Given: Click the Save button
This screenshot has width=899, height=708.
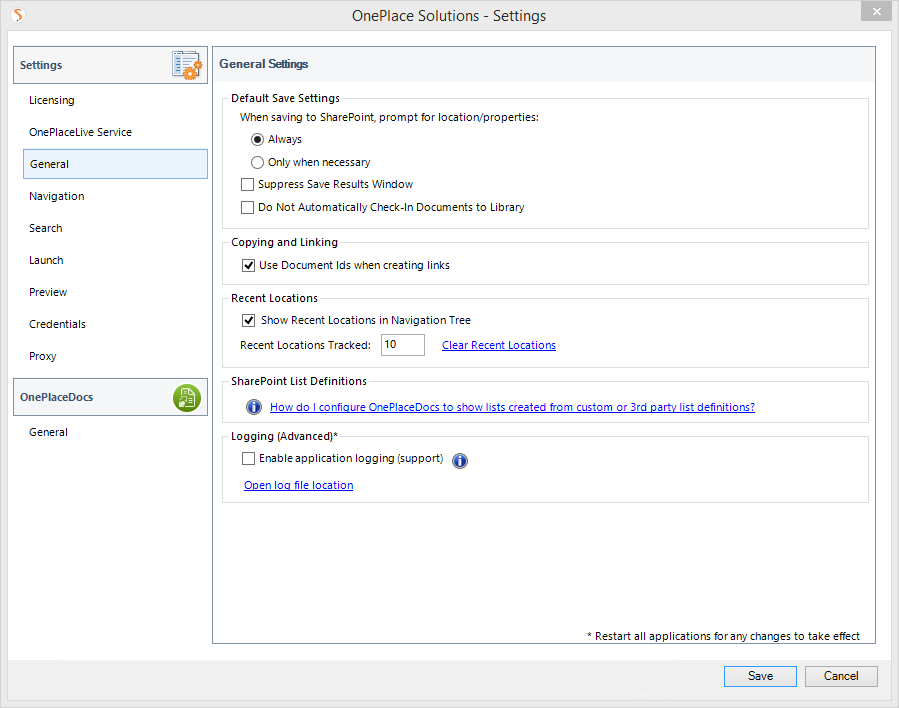Looking at the screenshot, I should (760, 676).
